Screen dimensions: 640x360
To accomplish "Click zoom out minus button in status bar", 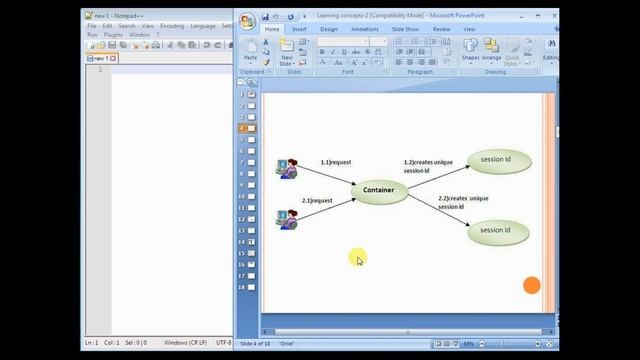I will 482,344.
